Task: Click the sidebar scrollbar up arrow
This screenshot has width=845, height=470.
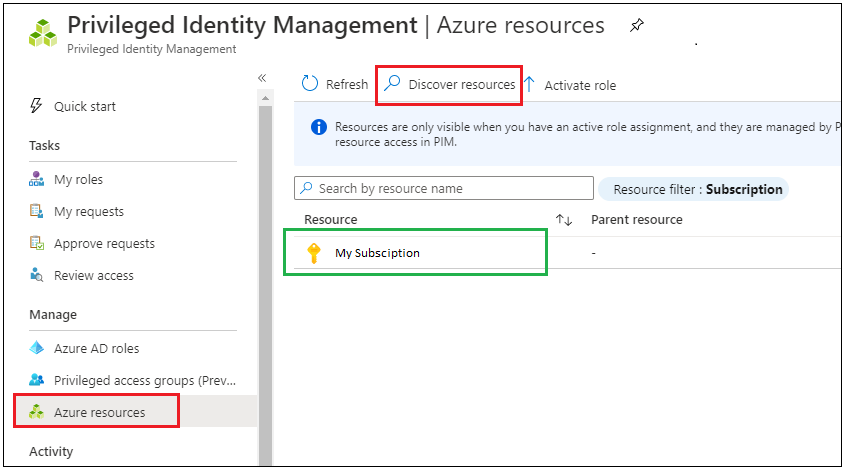Action: pyautogui.click(x=265, y=98)
